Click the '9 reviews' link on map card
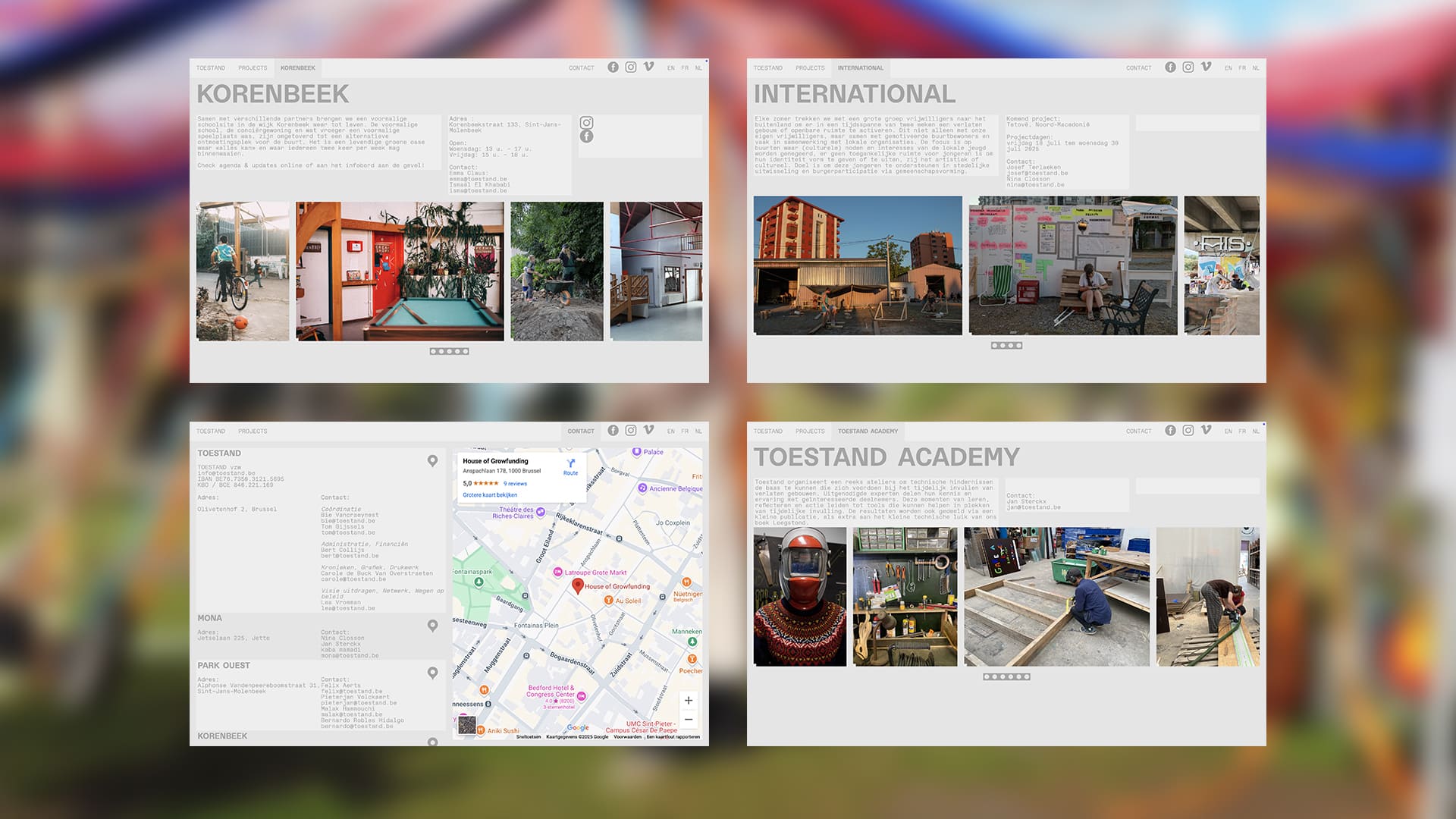The width and height of the screenshot is (1456, 819). click(515, 484)
